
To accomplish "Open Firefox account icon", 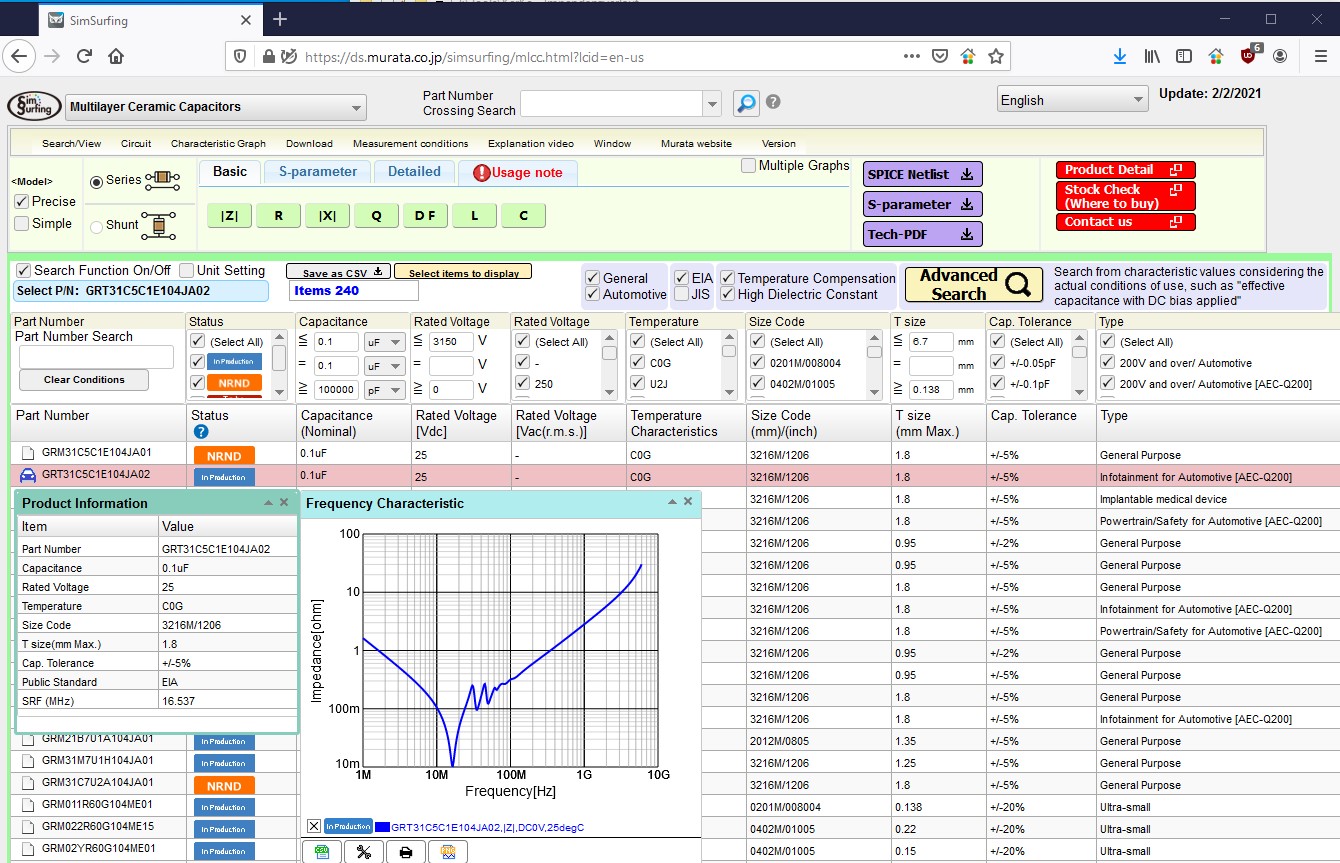I will (x=1280, y=57).
